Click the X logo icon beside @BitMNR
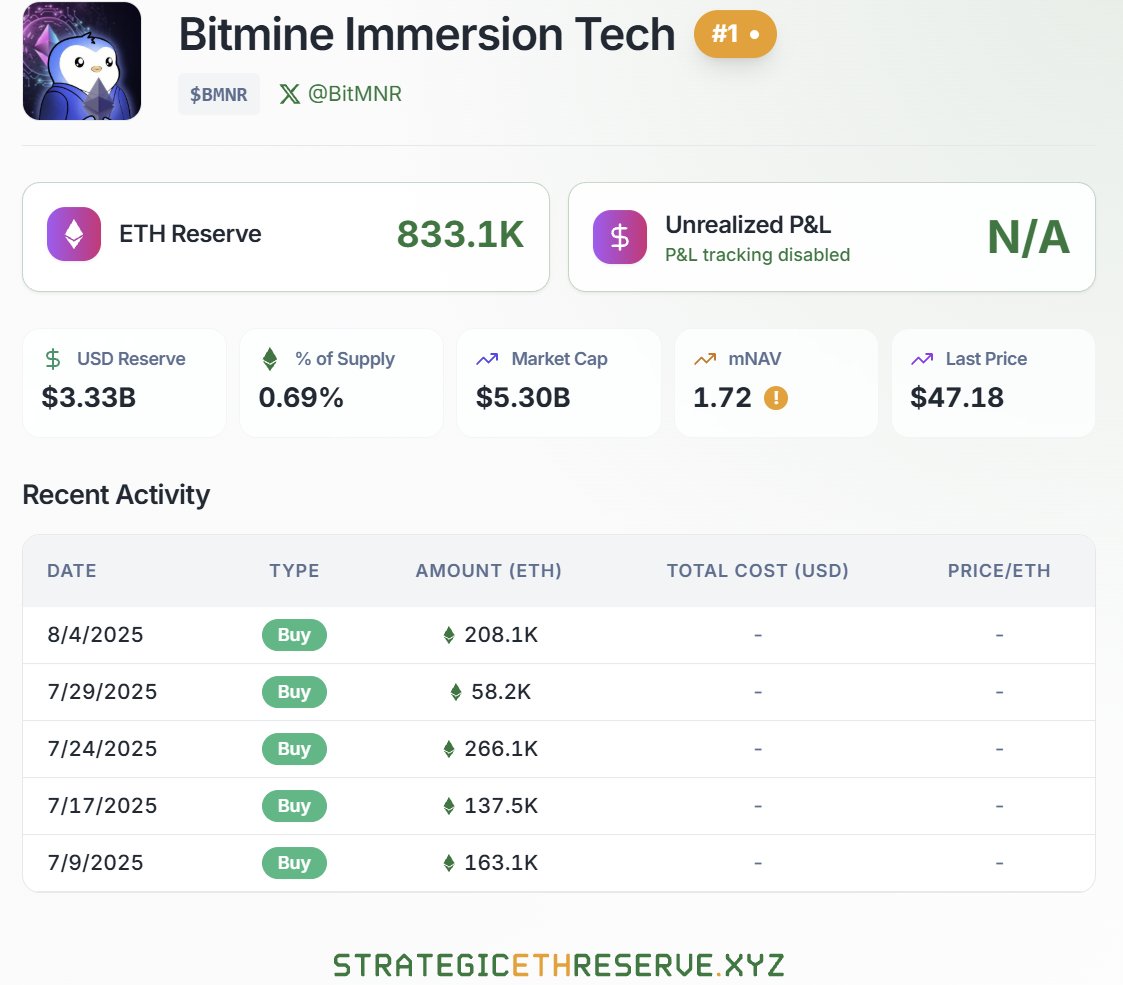 click(289, 94)
